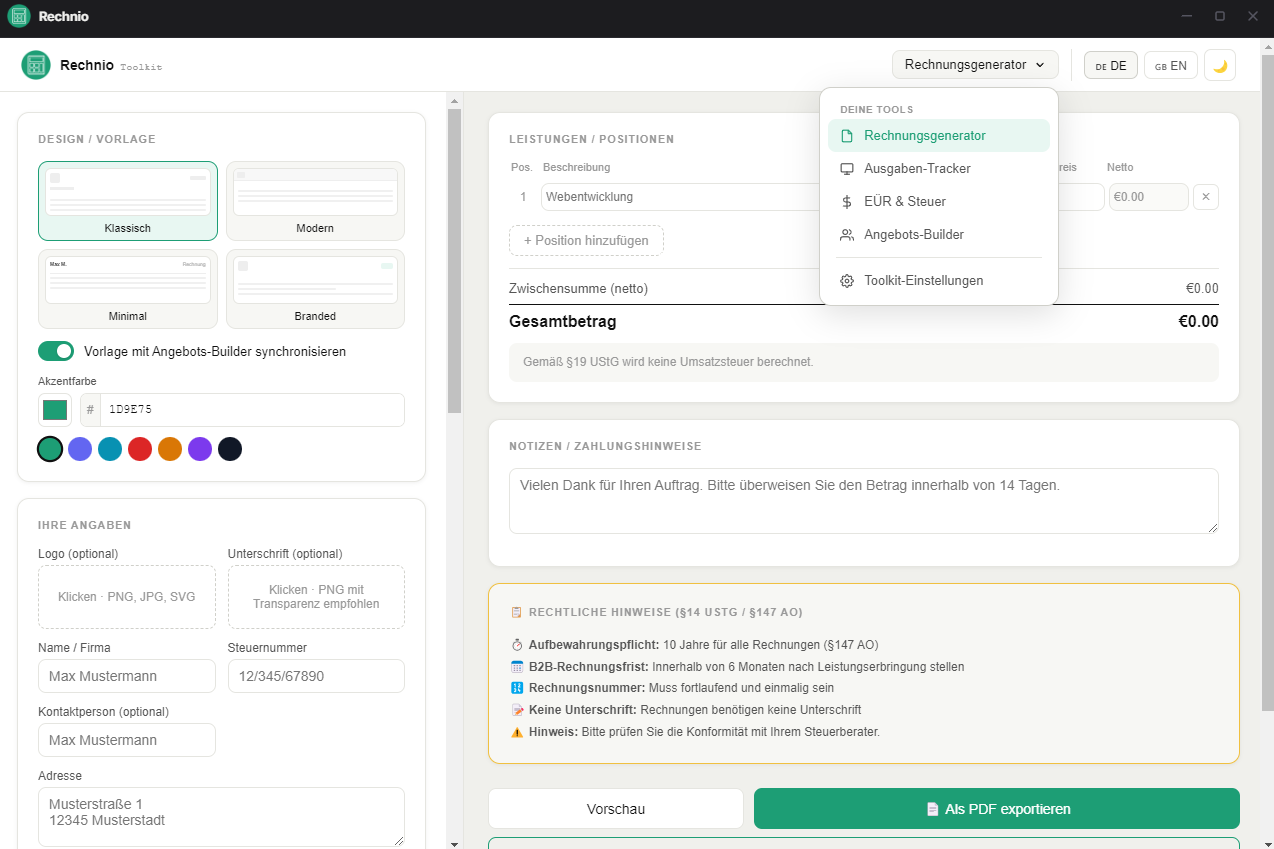Open the Rechnungsgenerator tool dropdown
Image resolution: width=1274 pixels, height=849 pixels.
(x=975, y=65)
